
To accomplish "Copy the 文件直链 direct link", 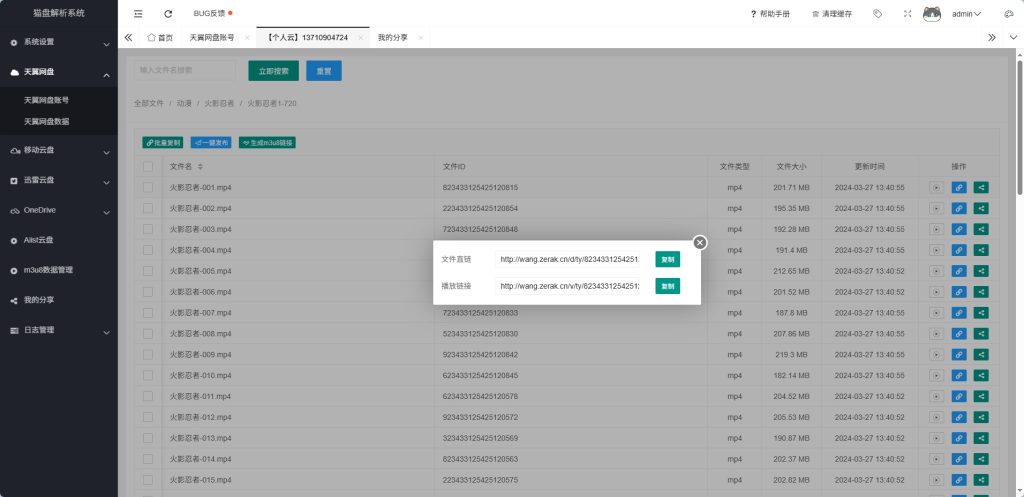I will point(667,259).
